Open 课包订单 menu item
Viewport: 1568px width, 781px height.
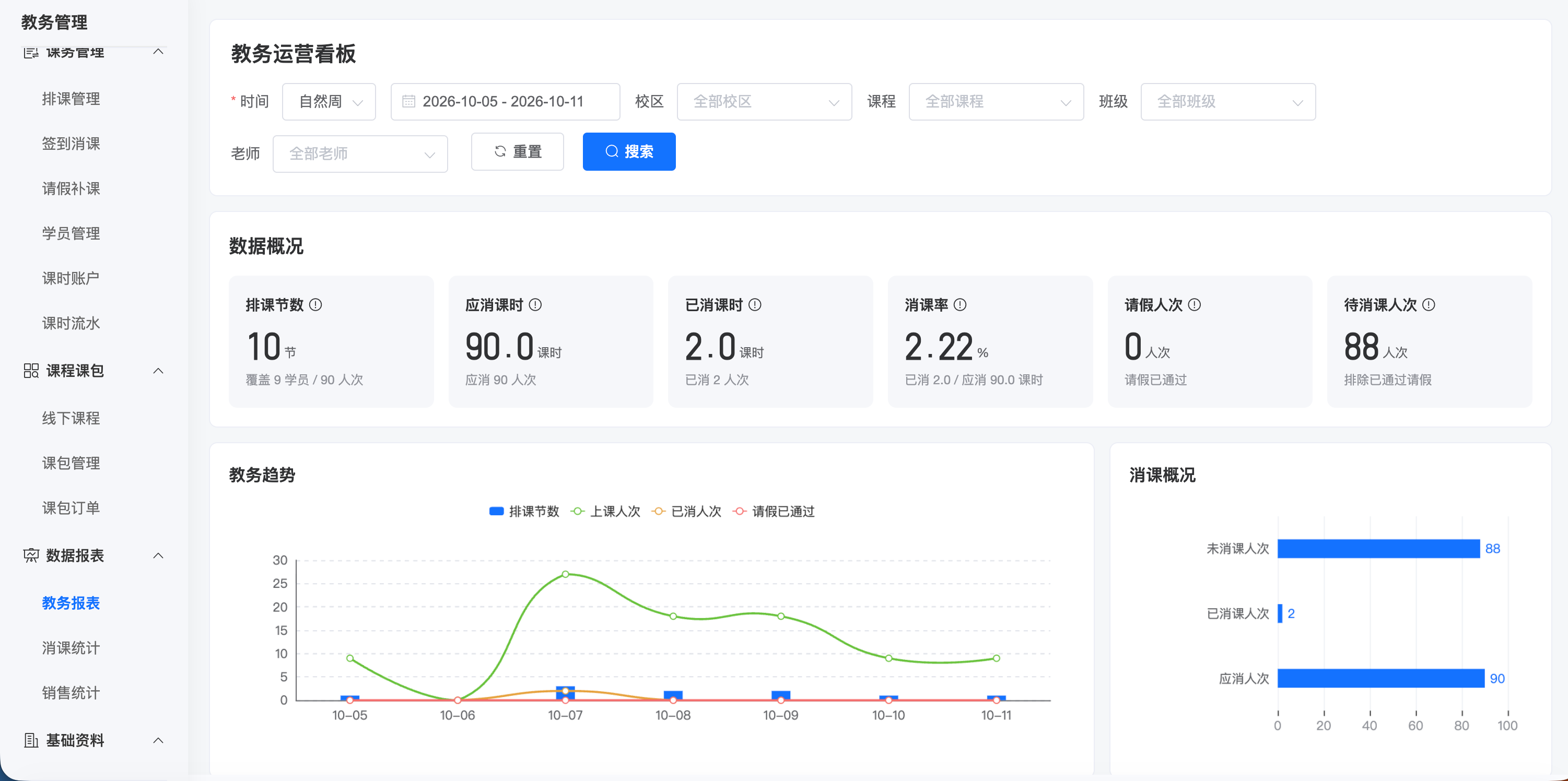71,508
